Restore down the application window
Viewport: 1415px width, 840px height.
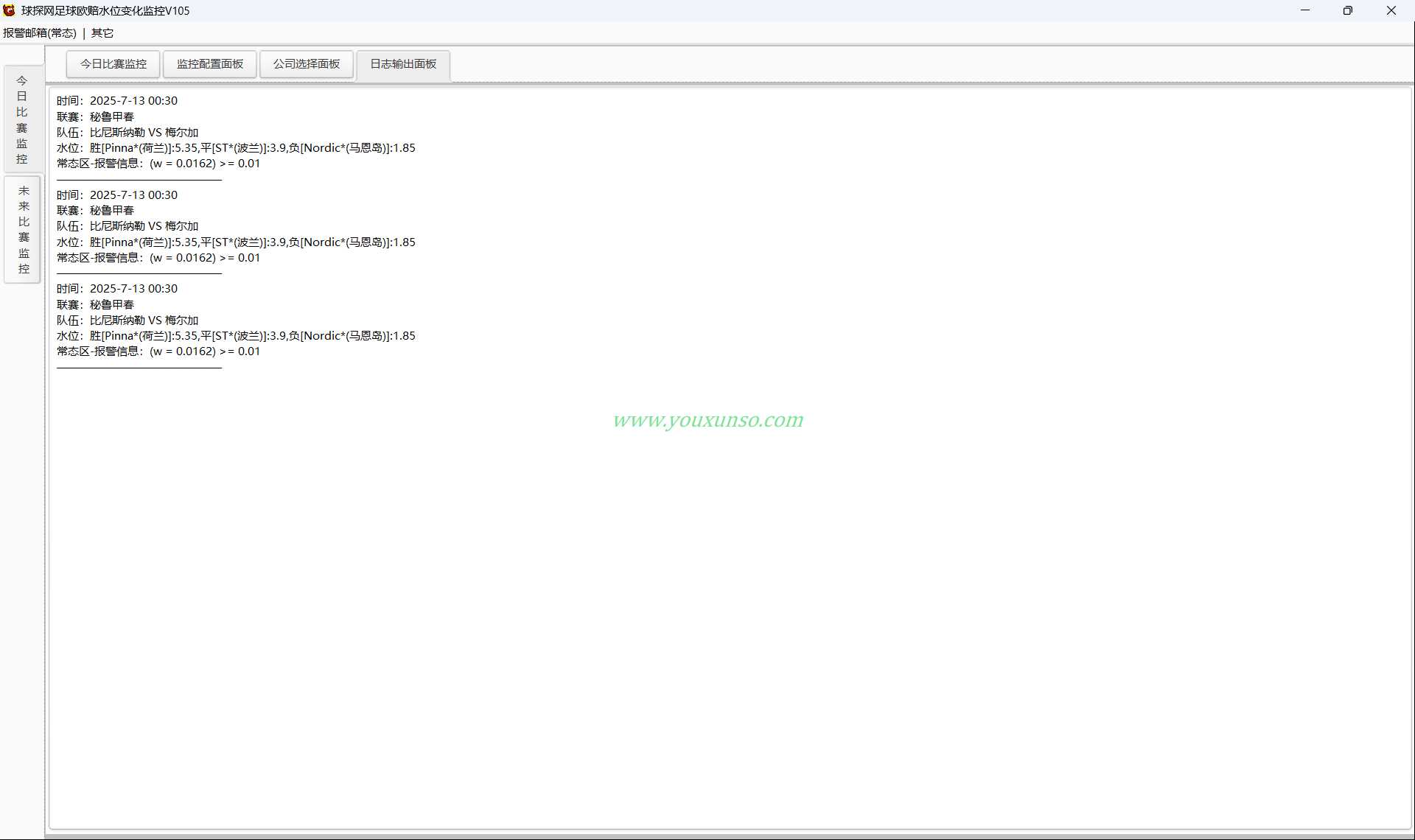coord(1348,10)
